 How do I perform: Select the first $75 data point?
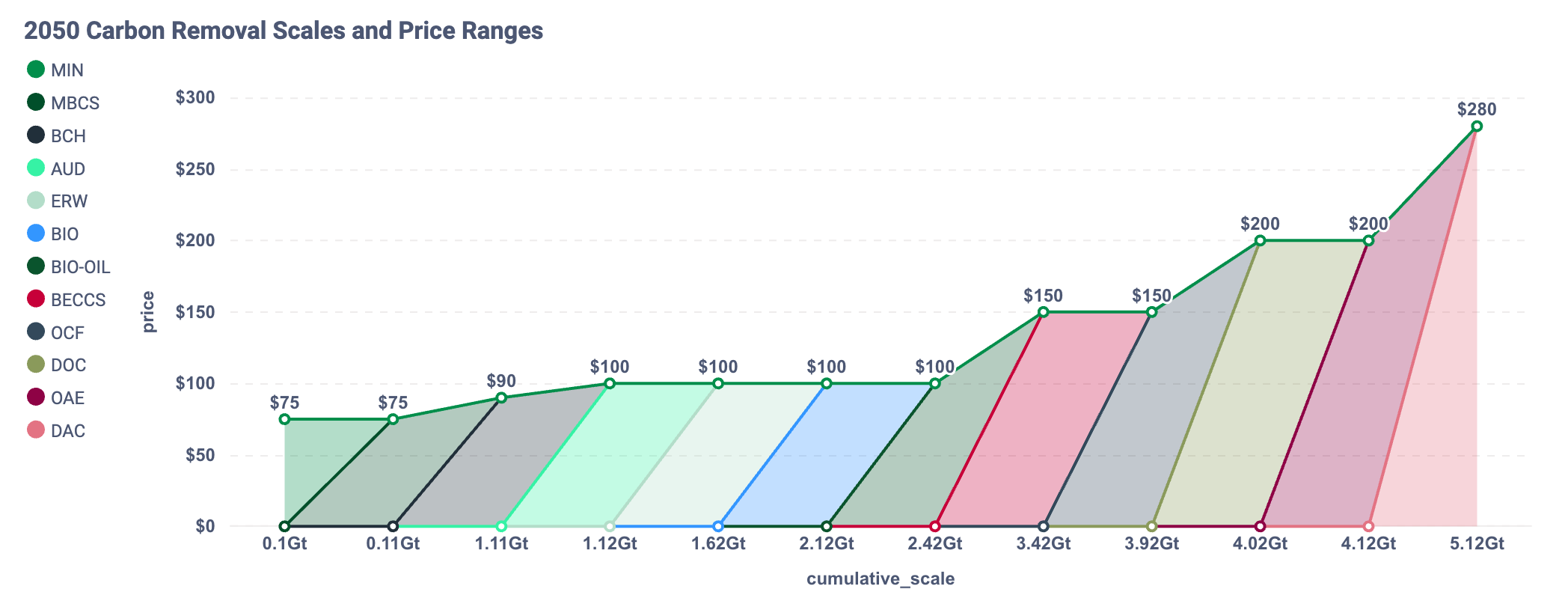284,419
